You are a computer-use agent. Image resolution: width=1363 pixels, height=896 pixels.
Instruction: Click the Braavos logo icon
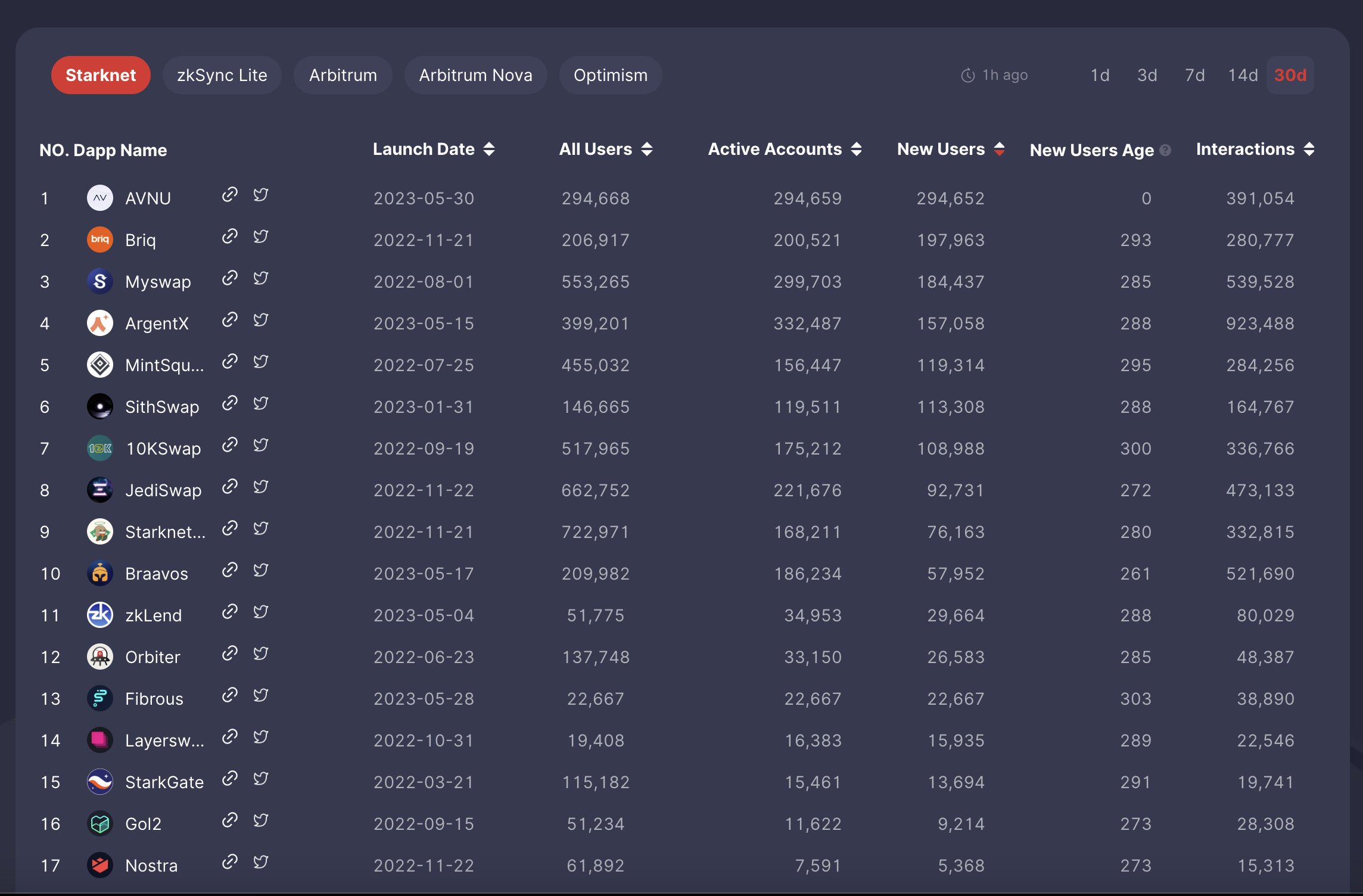point(100,573)
